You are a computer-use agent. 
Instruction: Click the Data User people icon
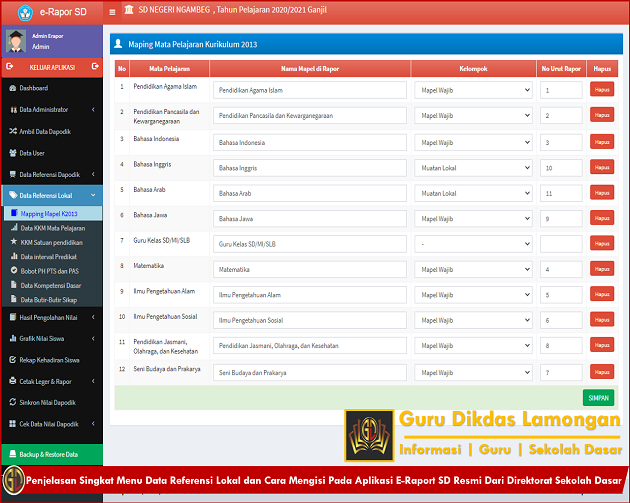click(12, 153)
